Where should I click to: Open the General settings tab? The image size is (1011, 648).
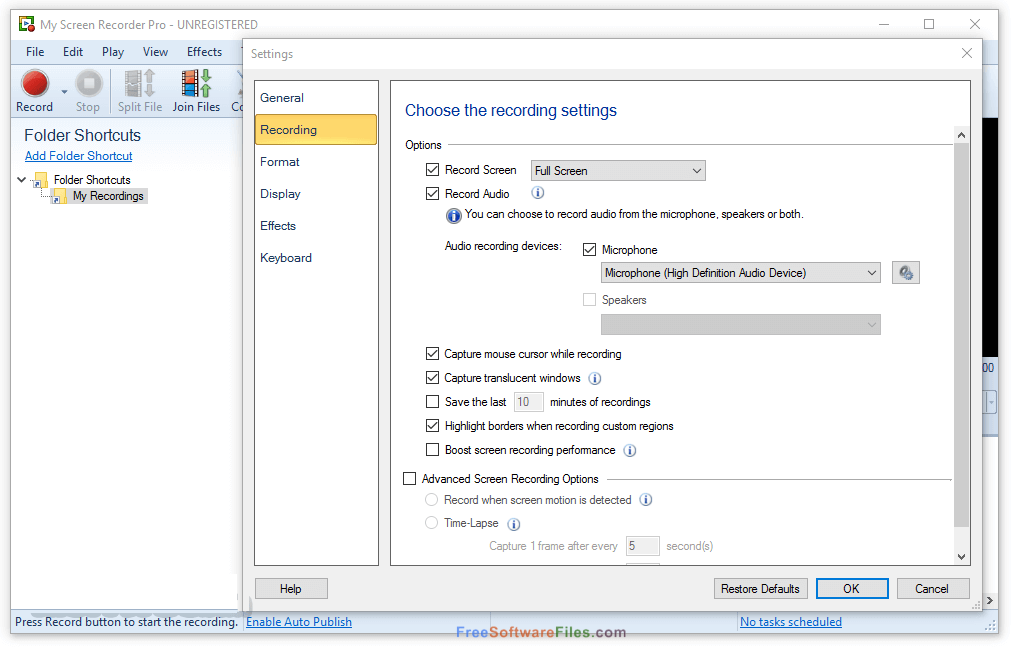[315, 98]
